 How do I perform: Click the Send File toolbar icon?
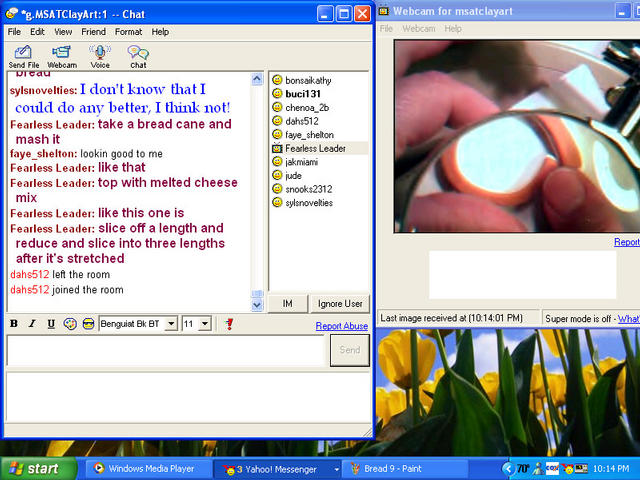click(24, 56)
